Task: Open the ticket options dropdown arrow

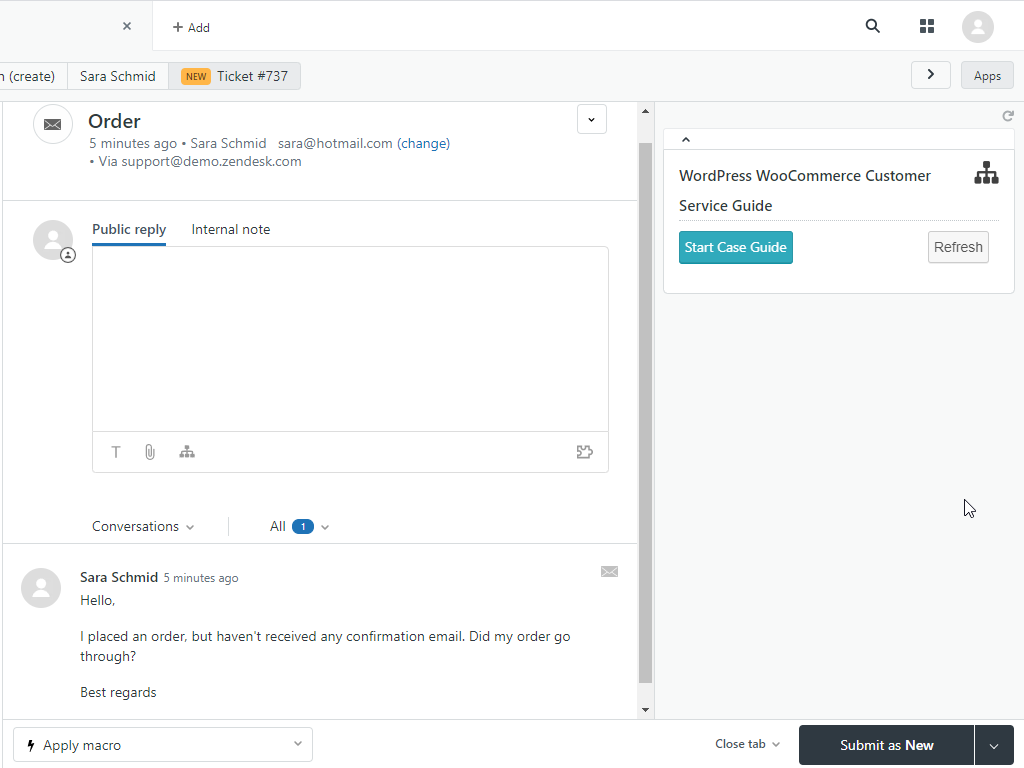Action: (592, 119)
